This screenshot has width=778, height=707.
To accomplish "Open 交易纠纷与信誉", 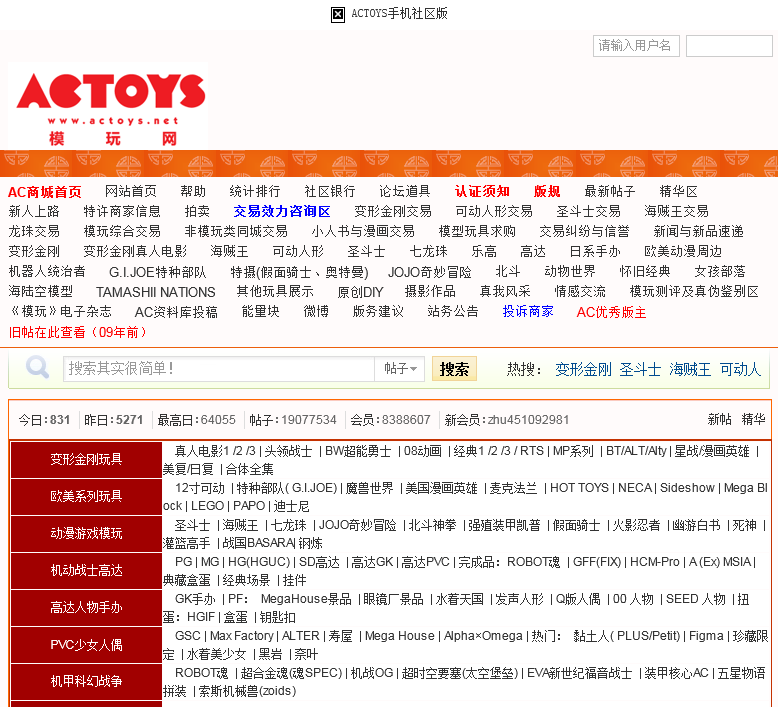I will [x=584, y=231].
